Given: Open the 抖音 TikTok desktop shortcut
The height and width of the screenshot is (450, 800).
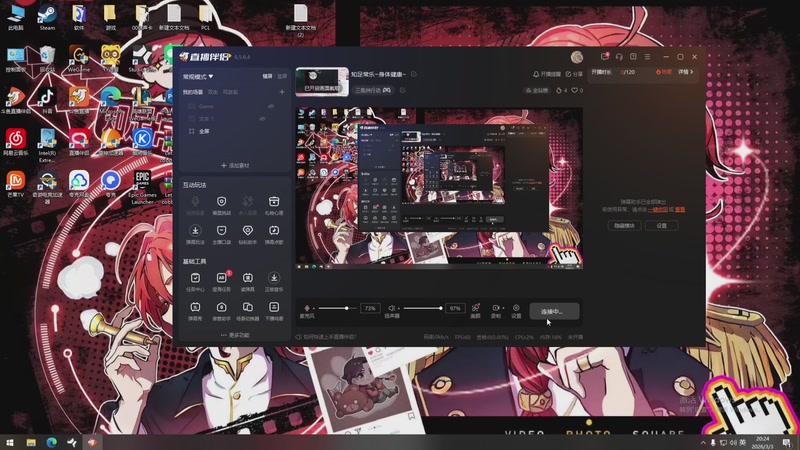Looking at the screenshot, I should pos(47,101).
